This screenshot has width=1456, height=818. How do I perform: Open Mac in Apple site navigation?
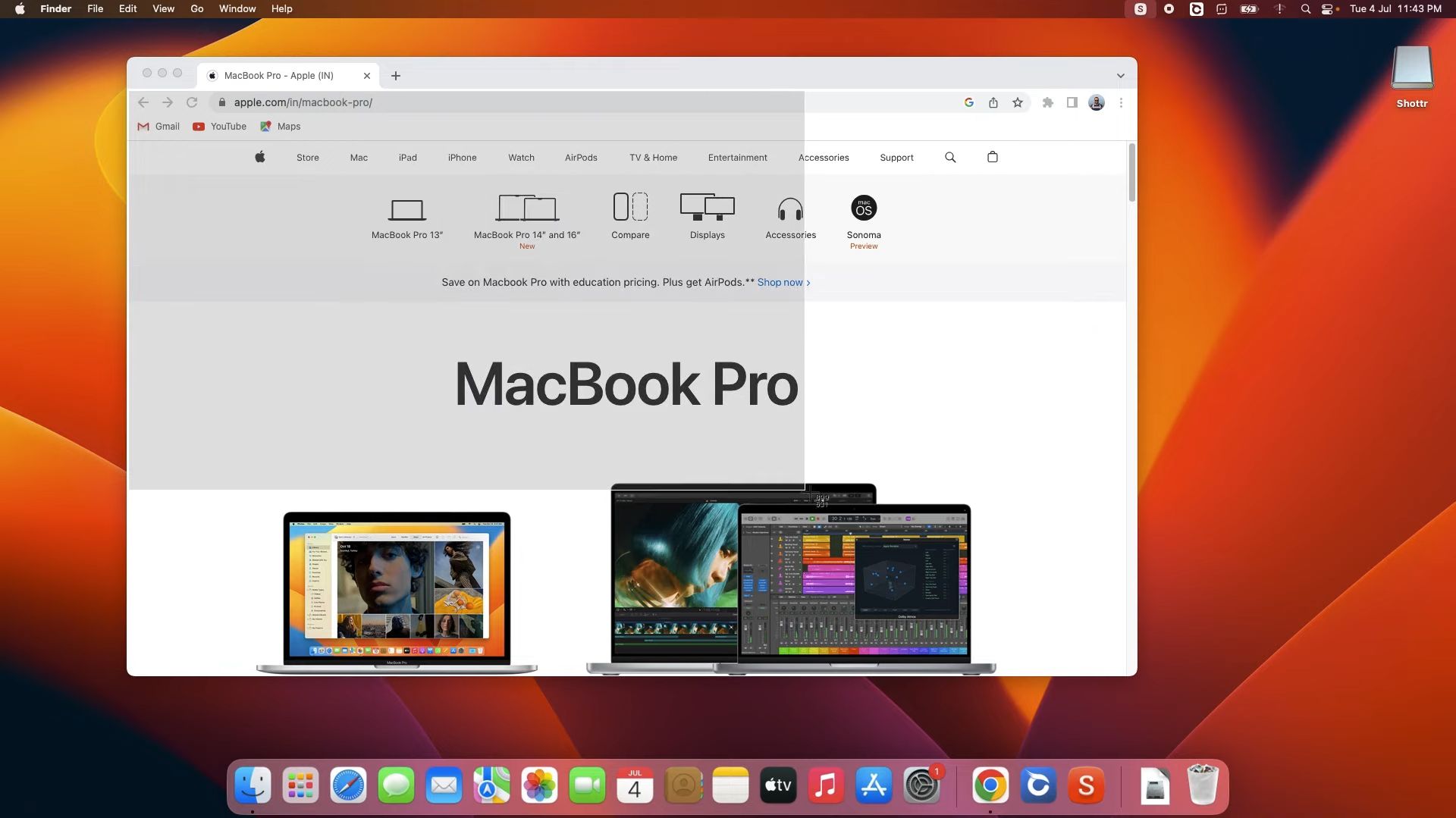point(359,158)
